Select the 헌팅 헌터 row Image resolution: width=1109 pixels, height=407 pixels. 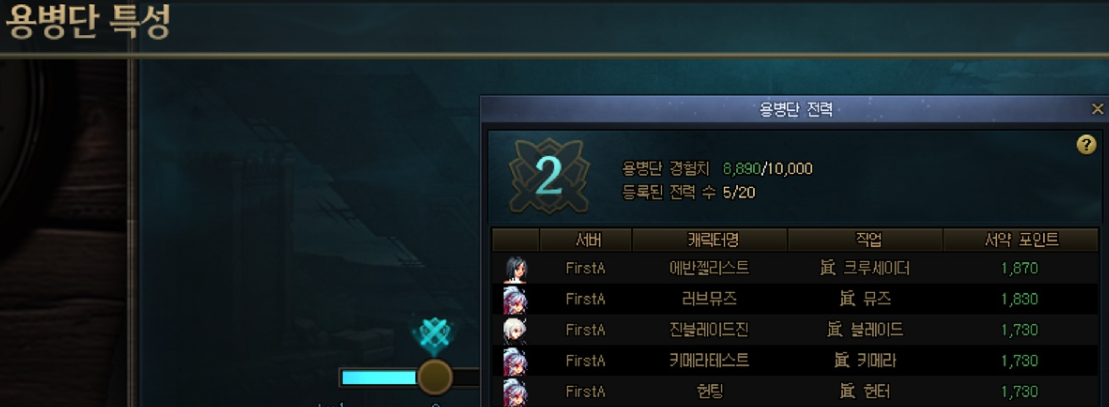point(796,391)
